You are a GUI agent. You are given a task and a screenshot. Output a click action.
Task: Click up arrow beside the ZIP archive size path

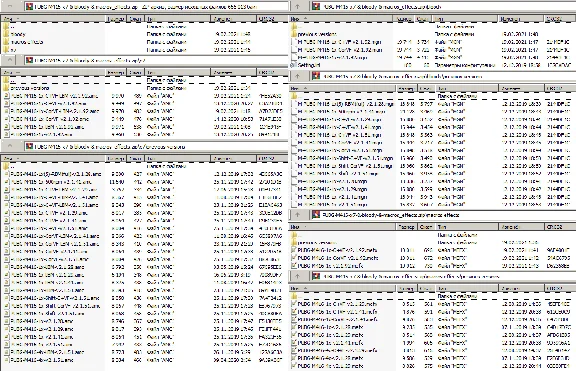click(x=10, y=6)
